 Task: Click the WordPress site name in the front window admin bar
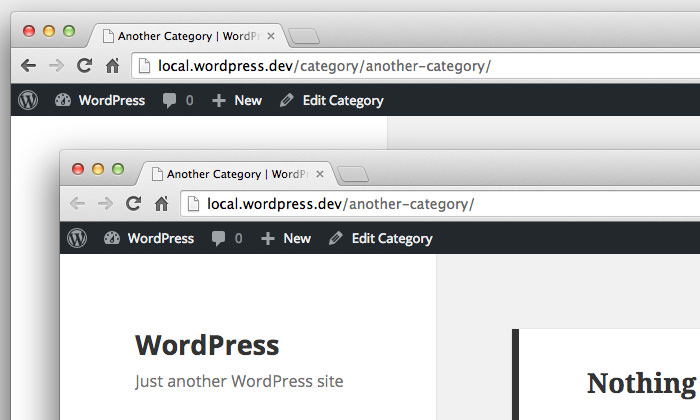tap(161, 238)
